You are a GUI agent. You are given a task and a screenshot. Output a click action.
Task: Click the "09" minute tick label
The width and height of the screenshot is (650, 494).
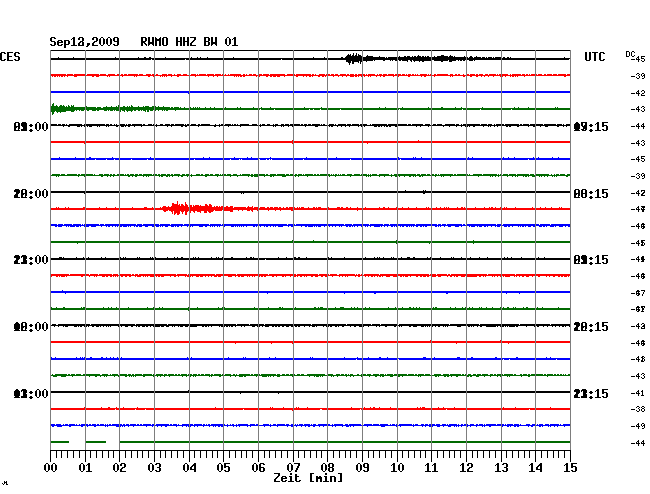coord(362,467)
